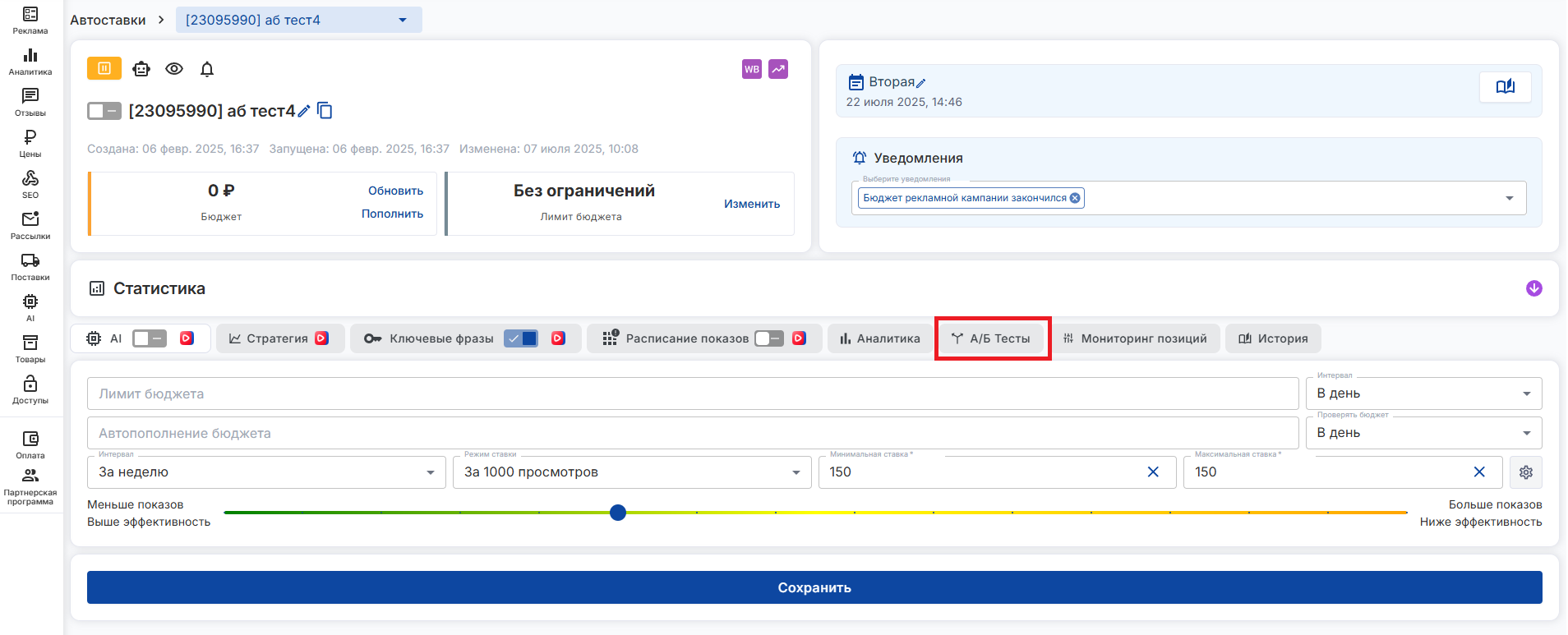Image resolution: width=1568 pixels, height=635 pixels.
Task: Click the open book icon in note panel
Action: [x=1505, y=87]
